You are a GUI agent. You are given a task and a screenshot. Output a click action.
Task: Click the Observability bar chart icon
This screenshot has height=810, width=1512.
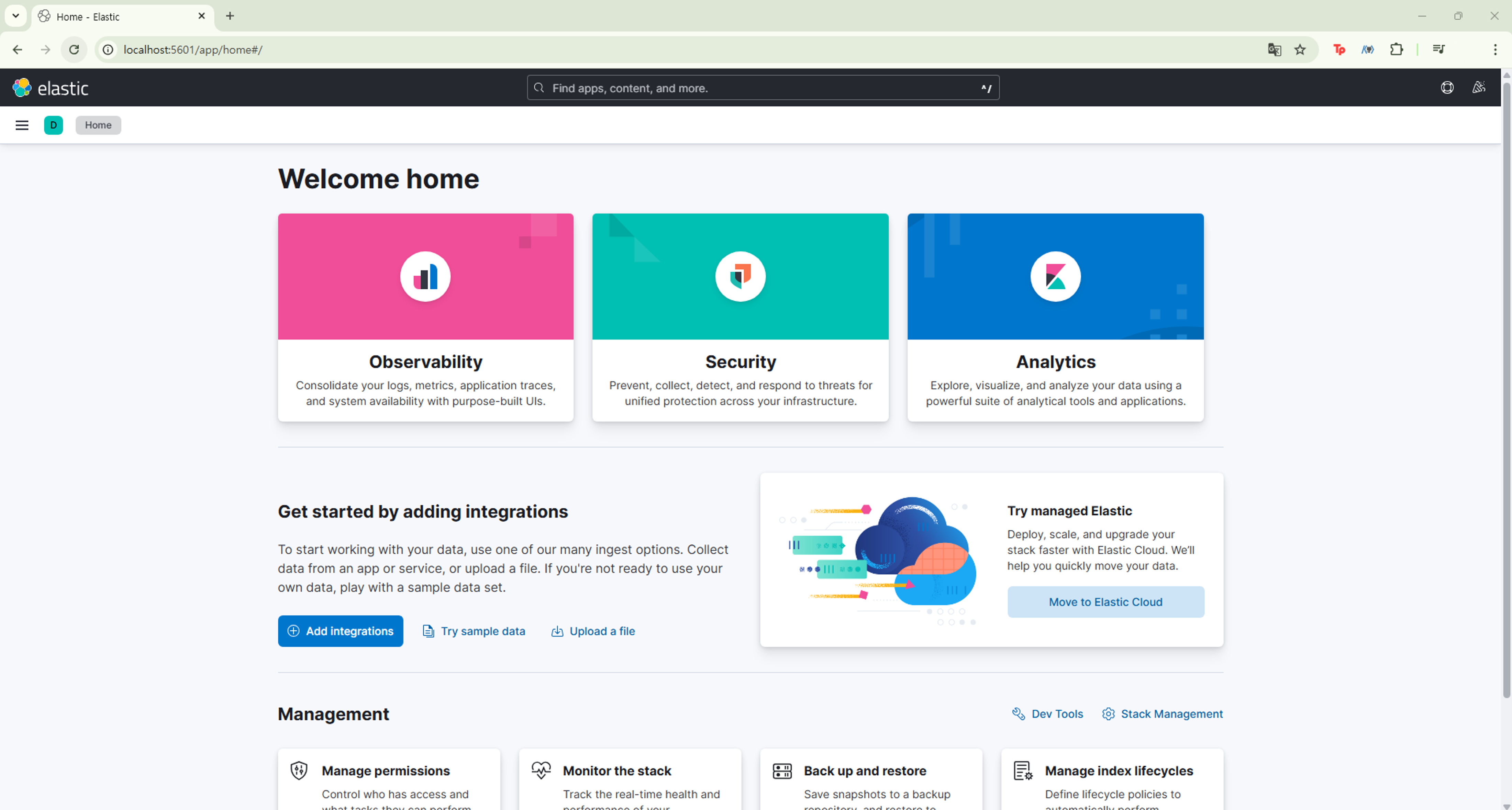pyautogui.click(x=425, y=276)
